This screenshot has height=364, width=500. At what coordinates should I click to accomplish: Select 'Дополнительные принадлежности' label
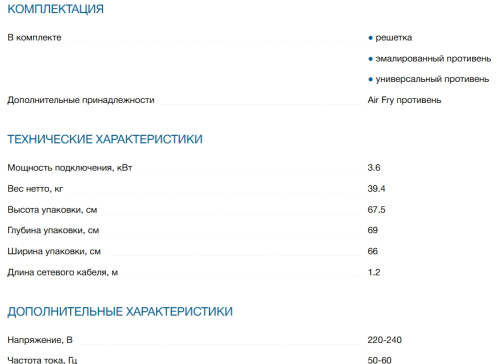(x=81, y=100)
